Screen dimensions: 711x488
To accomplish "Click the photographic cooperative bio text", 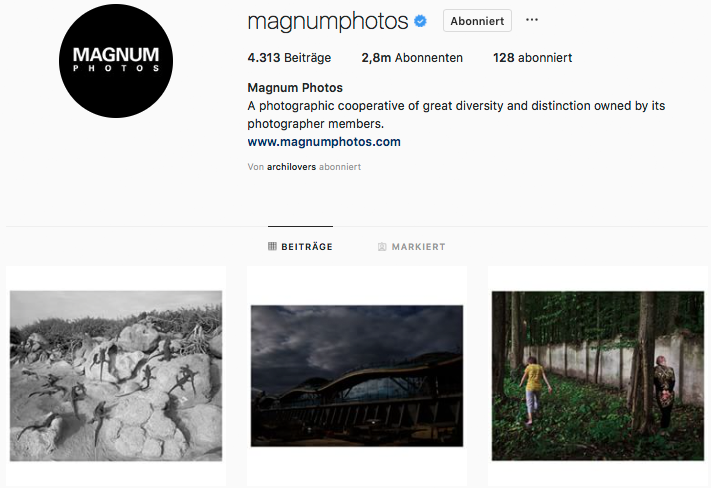I will (x=456, y=115).
